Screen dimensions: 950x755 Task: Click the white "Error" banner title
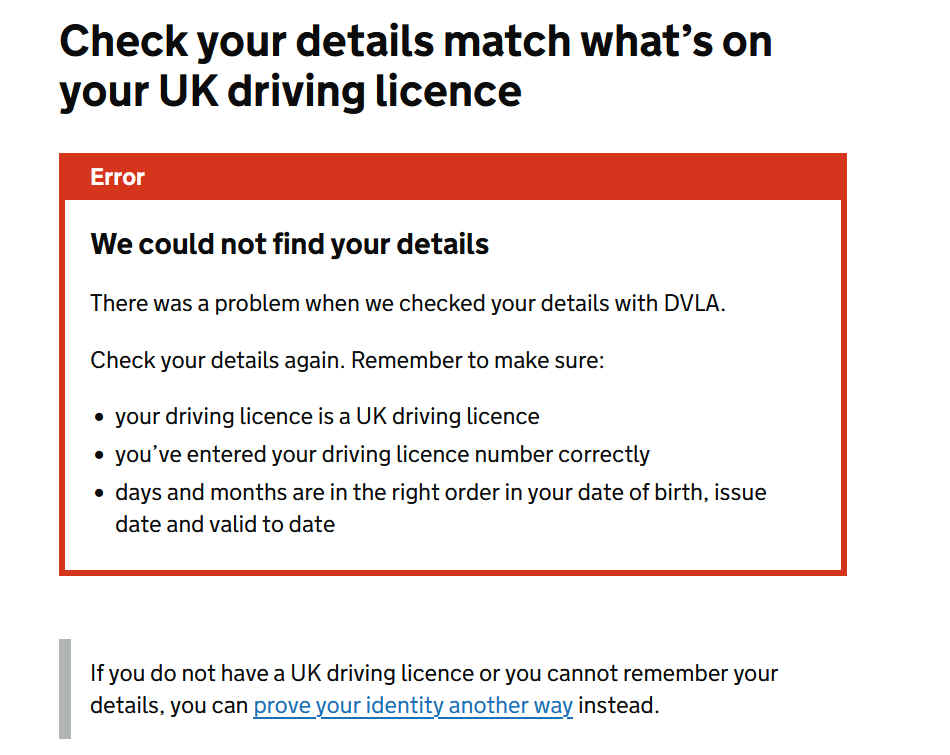click(117, 177)
